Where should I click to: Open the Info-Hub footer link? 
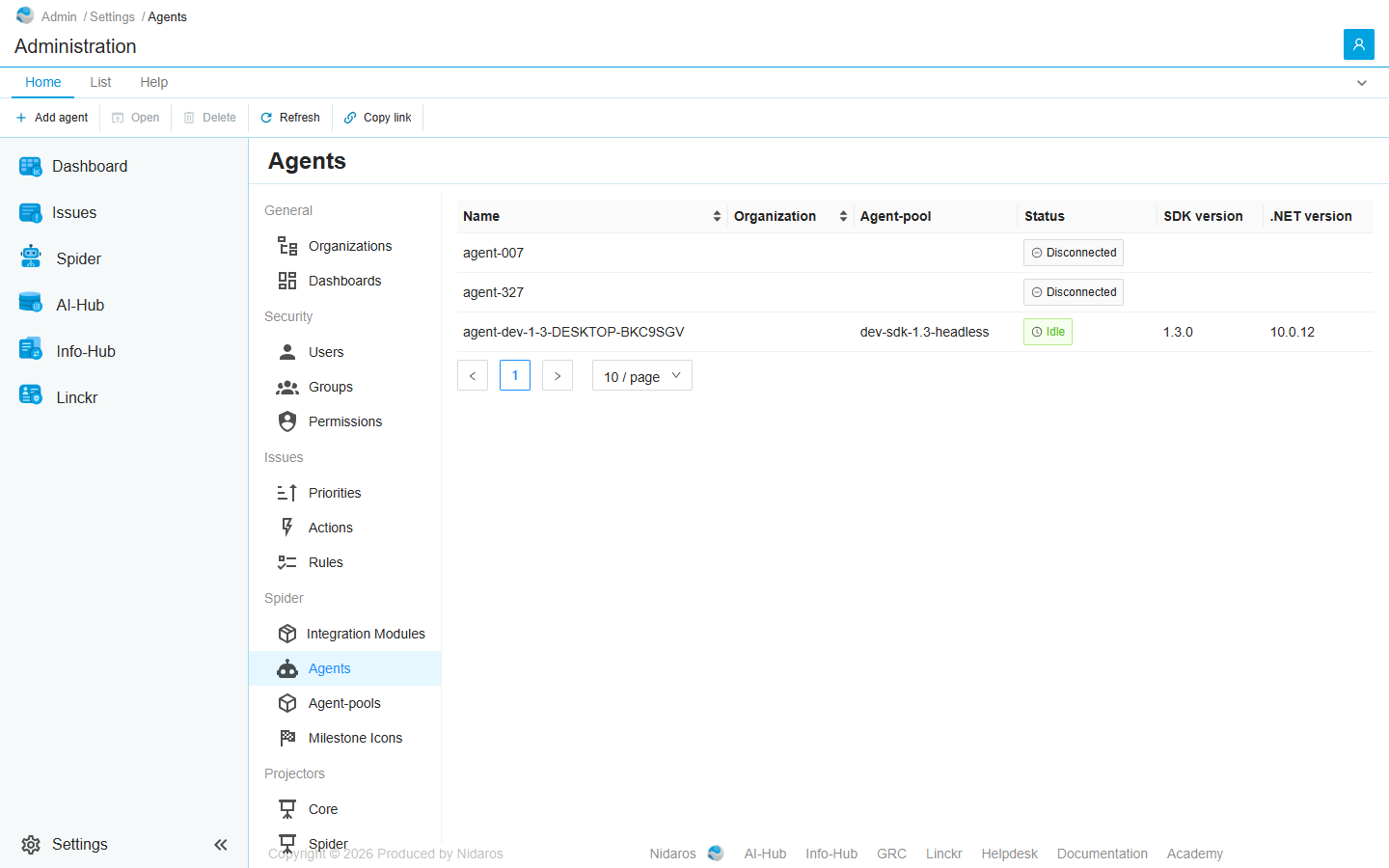[831, 854]
